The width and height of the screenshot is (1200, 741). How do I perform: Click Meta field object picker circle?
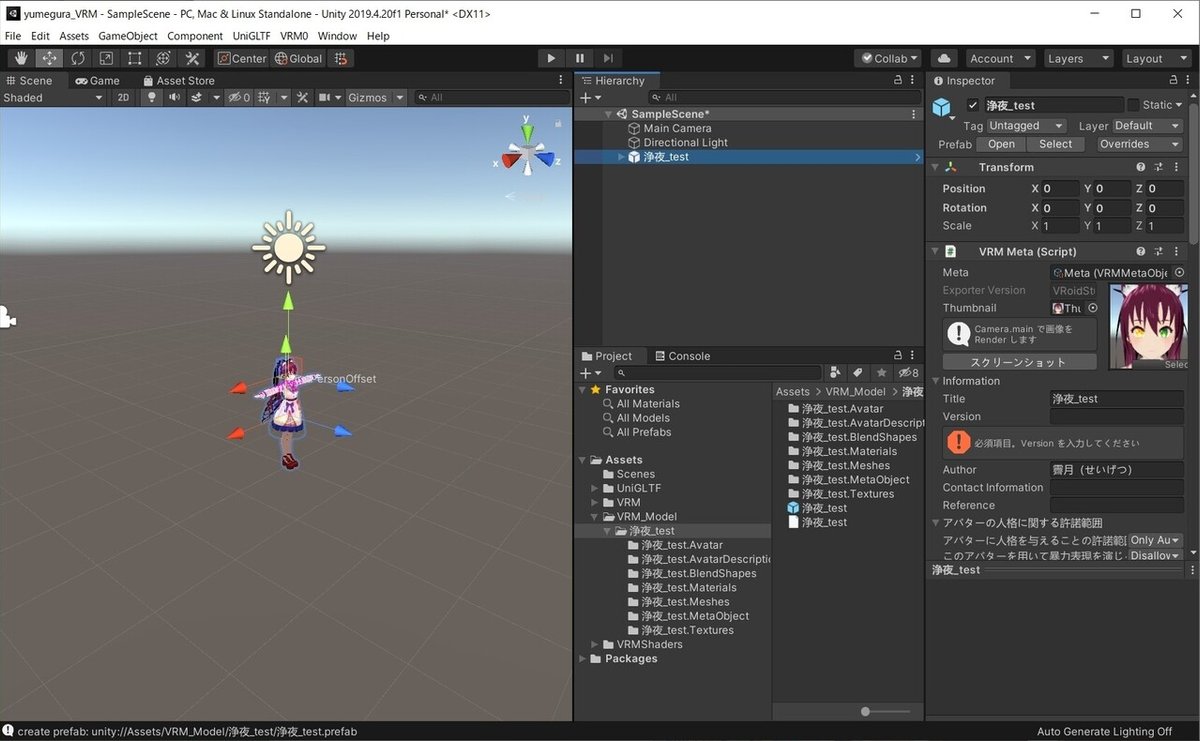[1179, 272]
